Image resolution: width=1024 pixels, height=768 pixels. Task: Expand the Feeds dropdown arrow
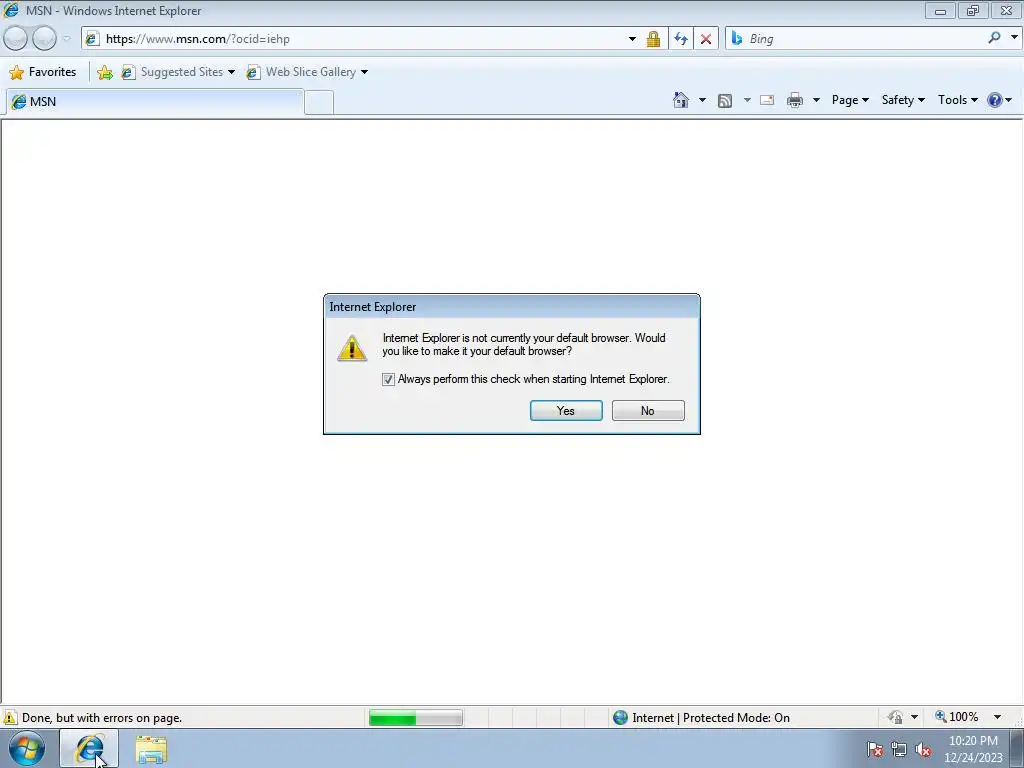[x=746, y=100]
